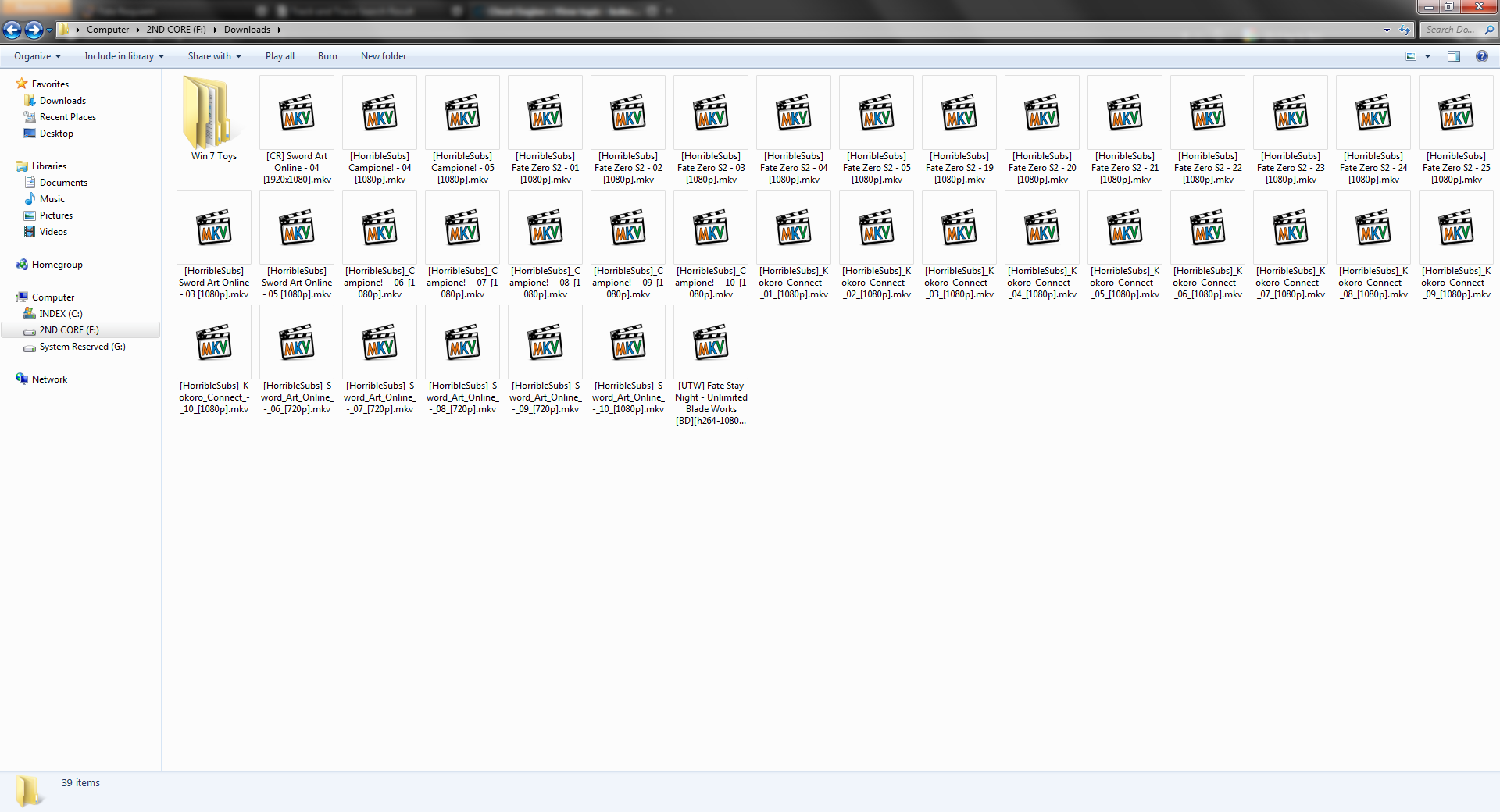1500x812 pixels.
Task: Select Fate Zero S2 - 19 mkv icon
Action: pos(959,112)
